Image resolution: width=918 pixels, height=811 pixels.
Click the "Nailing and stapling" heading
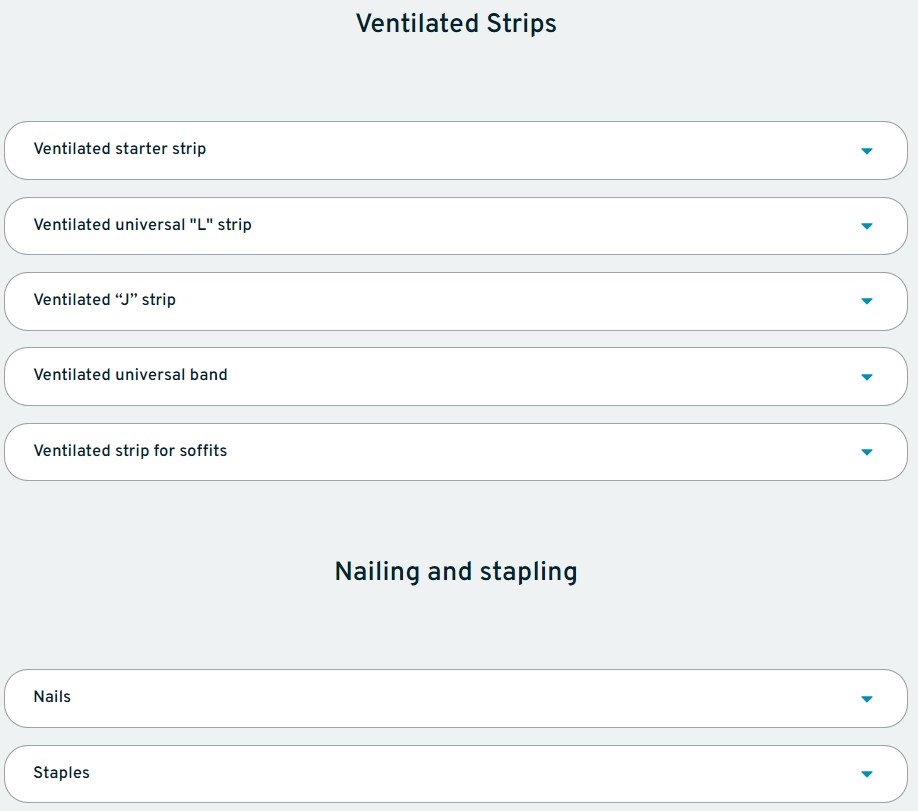click(456, 572)
